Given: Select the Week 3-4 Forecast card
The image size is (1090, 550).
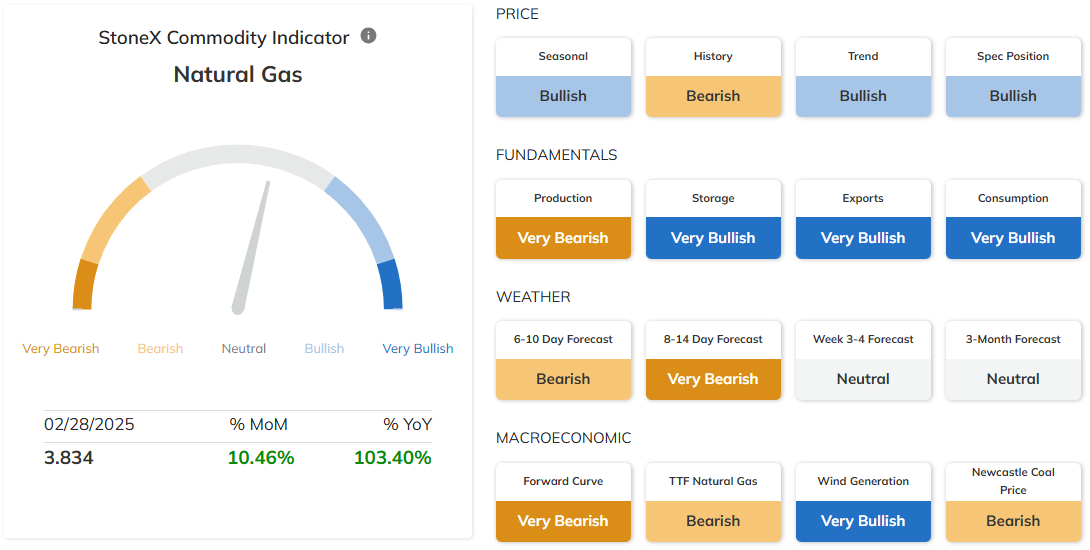Looking at the screenshot, I should (x=863, y=360).
